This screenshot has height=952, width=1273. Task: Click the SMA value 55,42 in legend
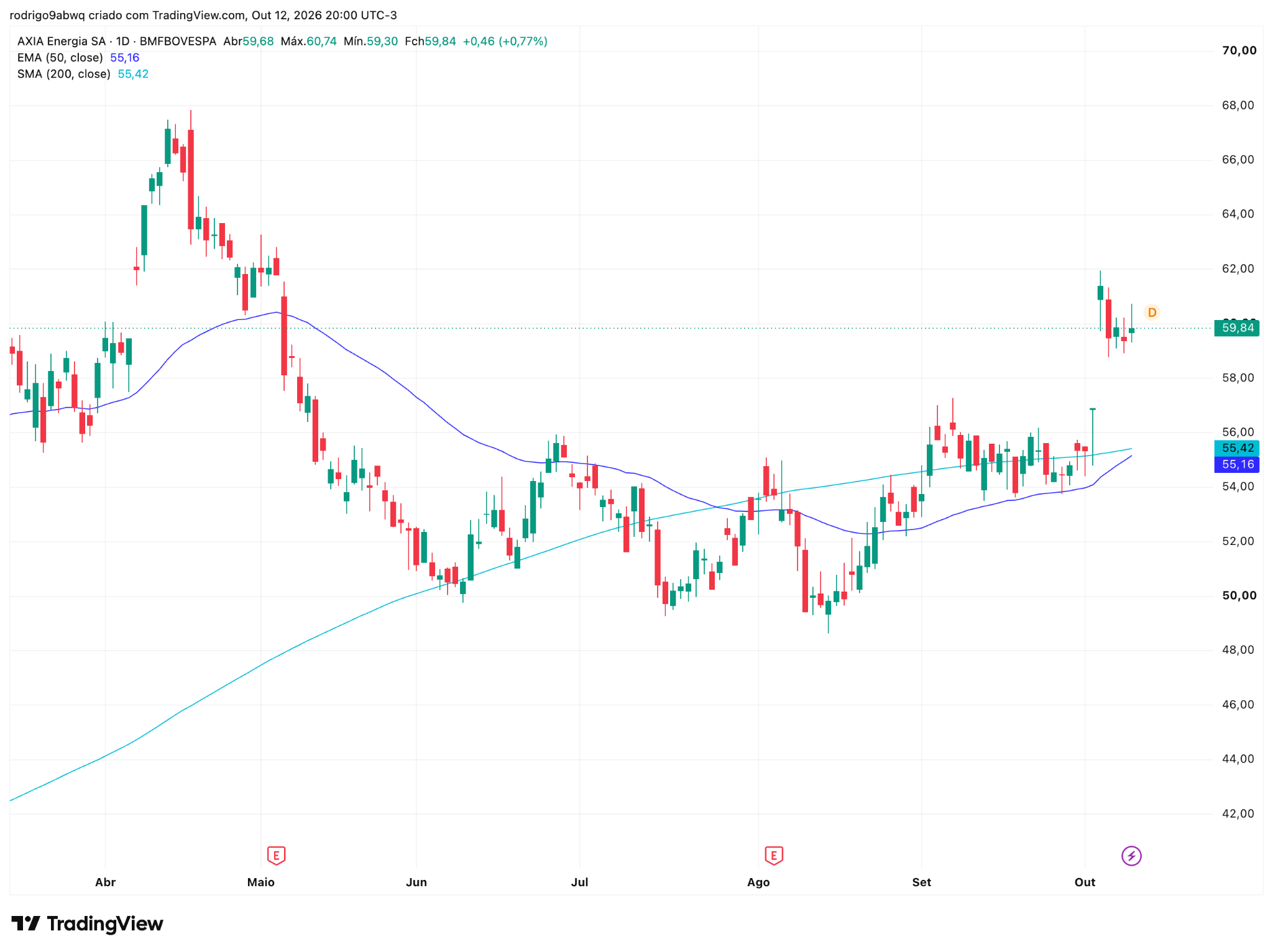[x=133, y=74]
